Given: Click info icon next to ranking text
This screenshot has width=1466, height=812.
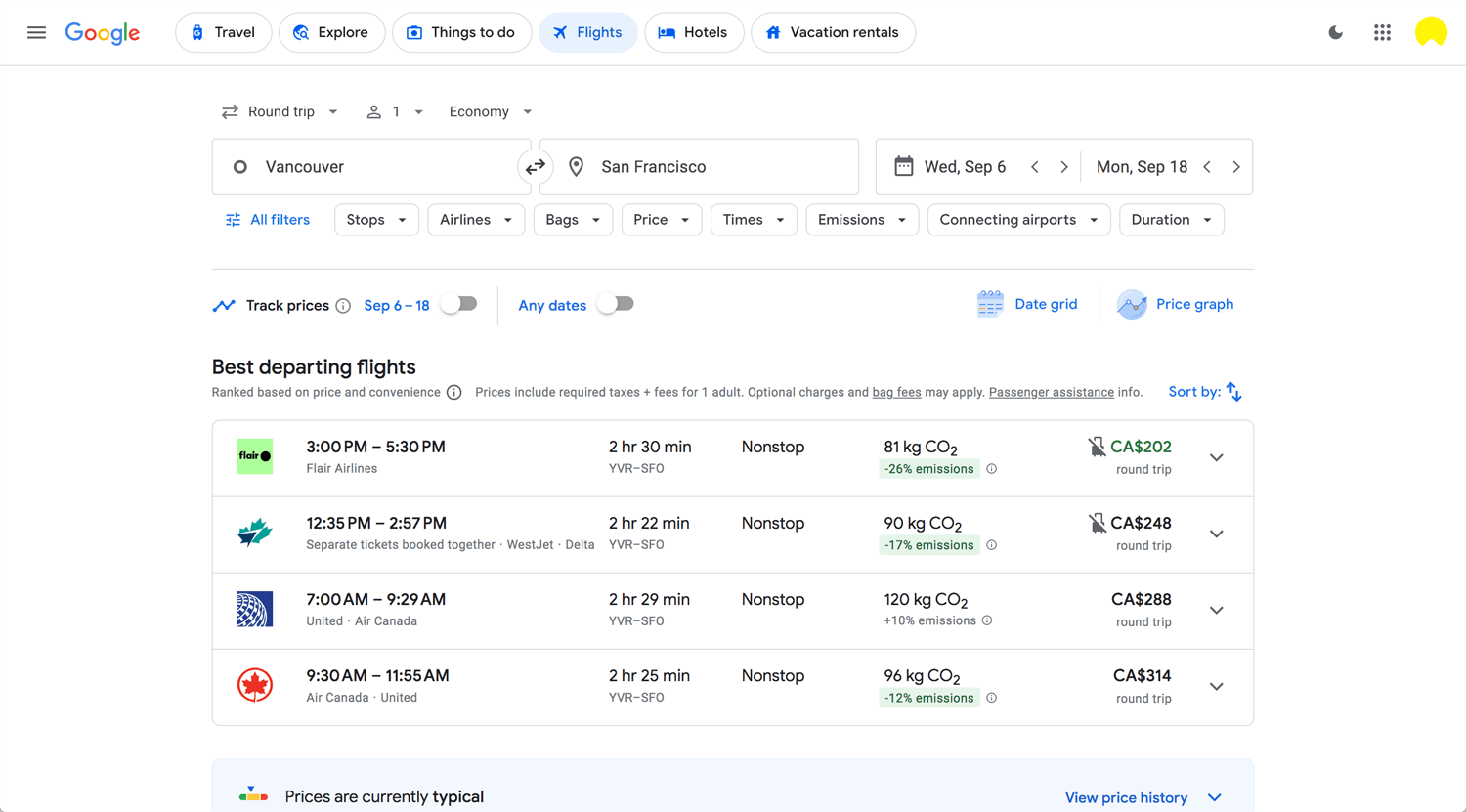Looking at the screenshot, I should point(454,393).
